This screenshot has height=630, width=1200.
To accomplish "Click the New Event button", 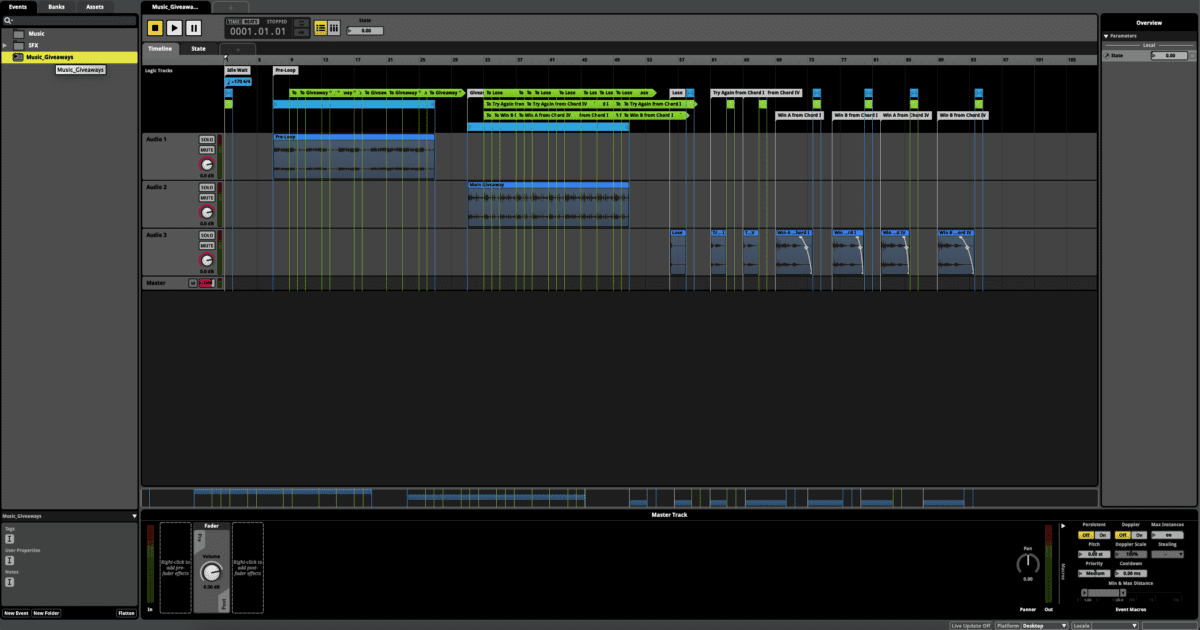I will pyautogui.click(x=16, y=613).
